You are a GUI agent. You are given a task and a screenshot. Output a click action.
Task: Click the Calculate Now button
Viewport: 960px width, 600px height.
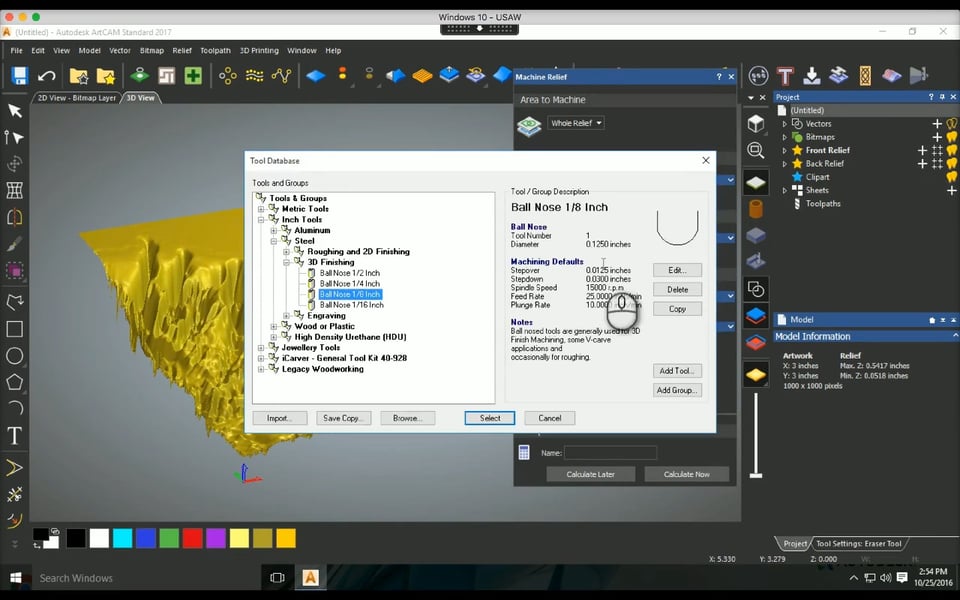click(x=687, y=474)
